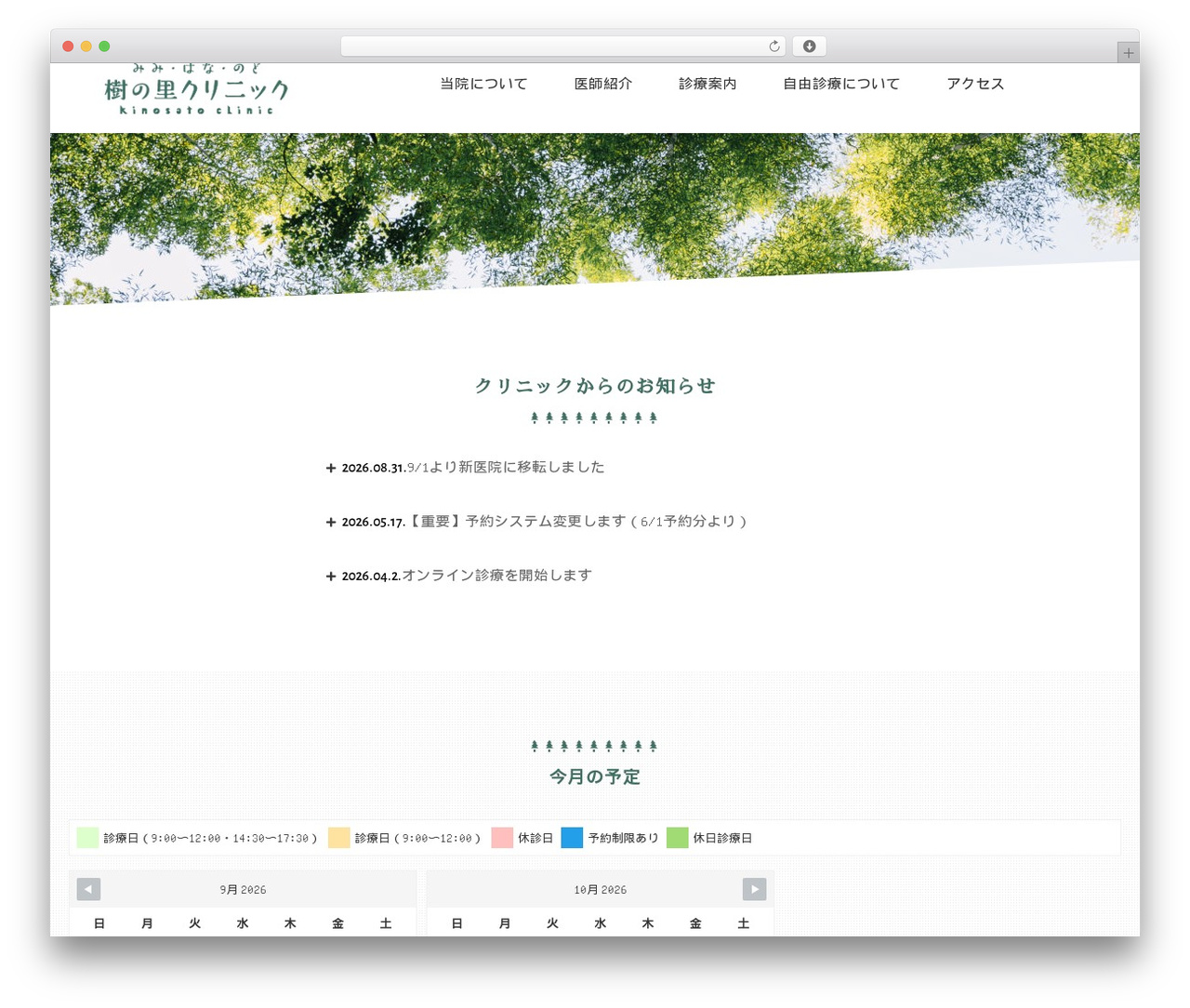This screenshot has width=1190, height=1008.
Task: Go to previous calendar month arrow
Action: pos(88,889)
